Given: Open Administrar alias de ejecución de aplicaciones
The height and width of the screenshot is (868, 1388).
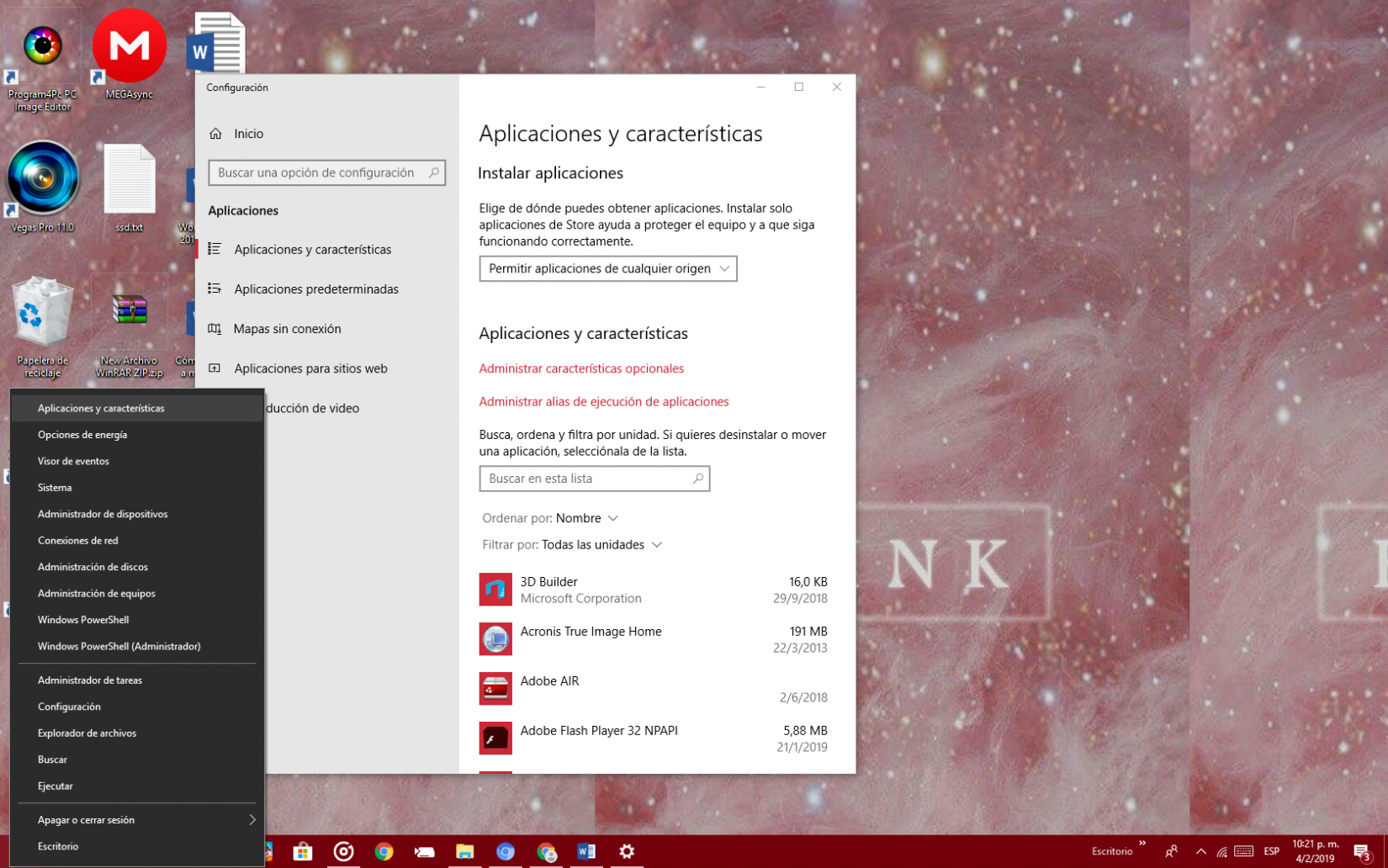Looking at the screenshot, I should pyautogui.click(x=604, y=402).
